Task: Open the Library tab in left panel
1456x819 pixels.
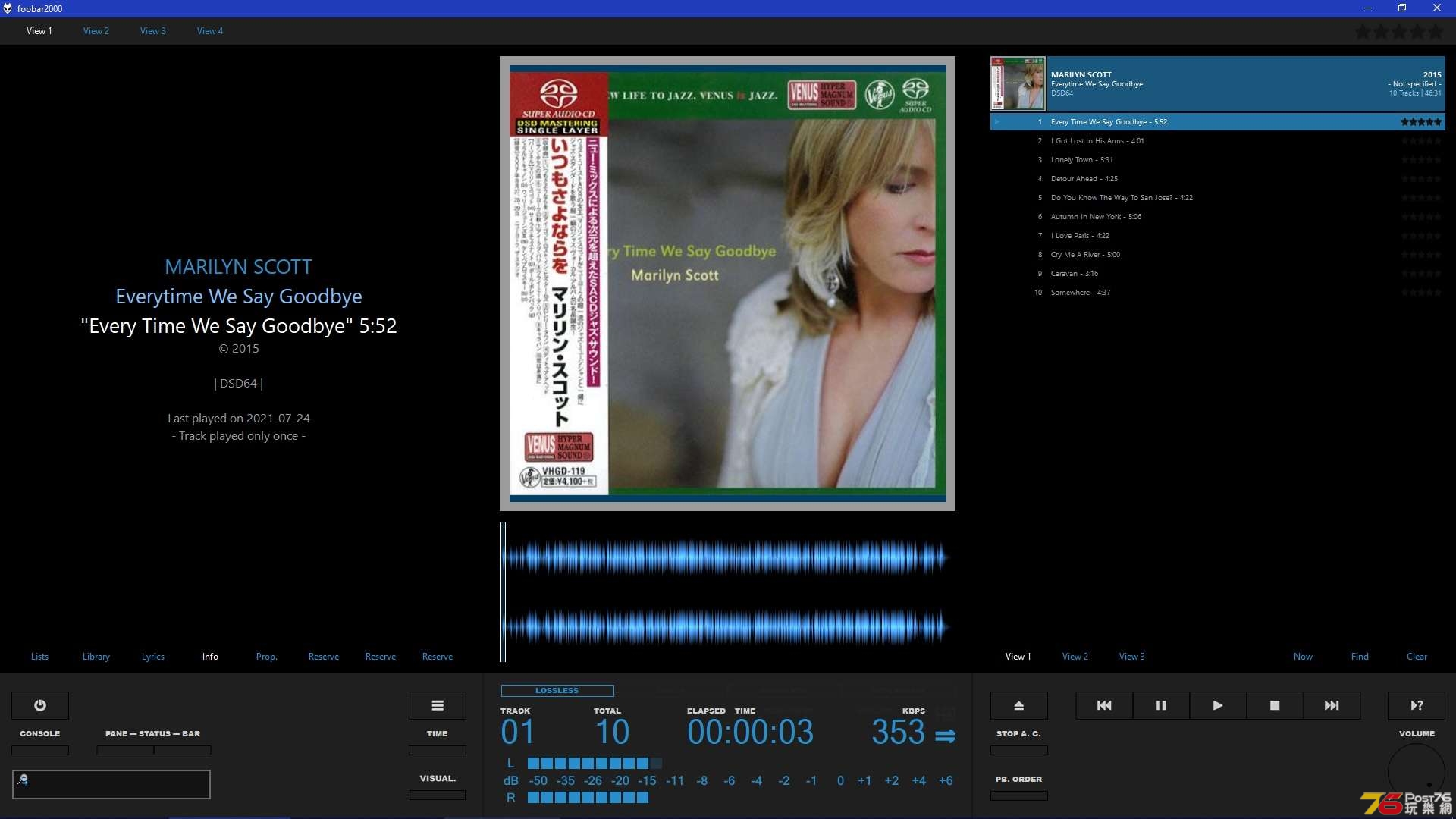Action: tap(96, 657)
